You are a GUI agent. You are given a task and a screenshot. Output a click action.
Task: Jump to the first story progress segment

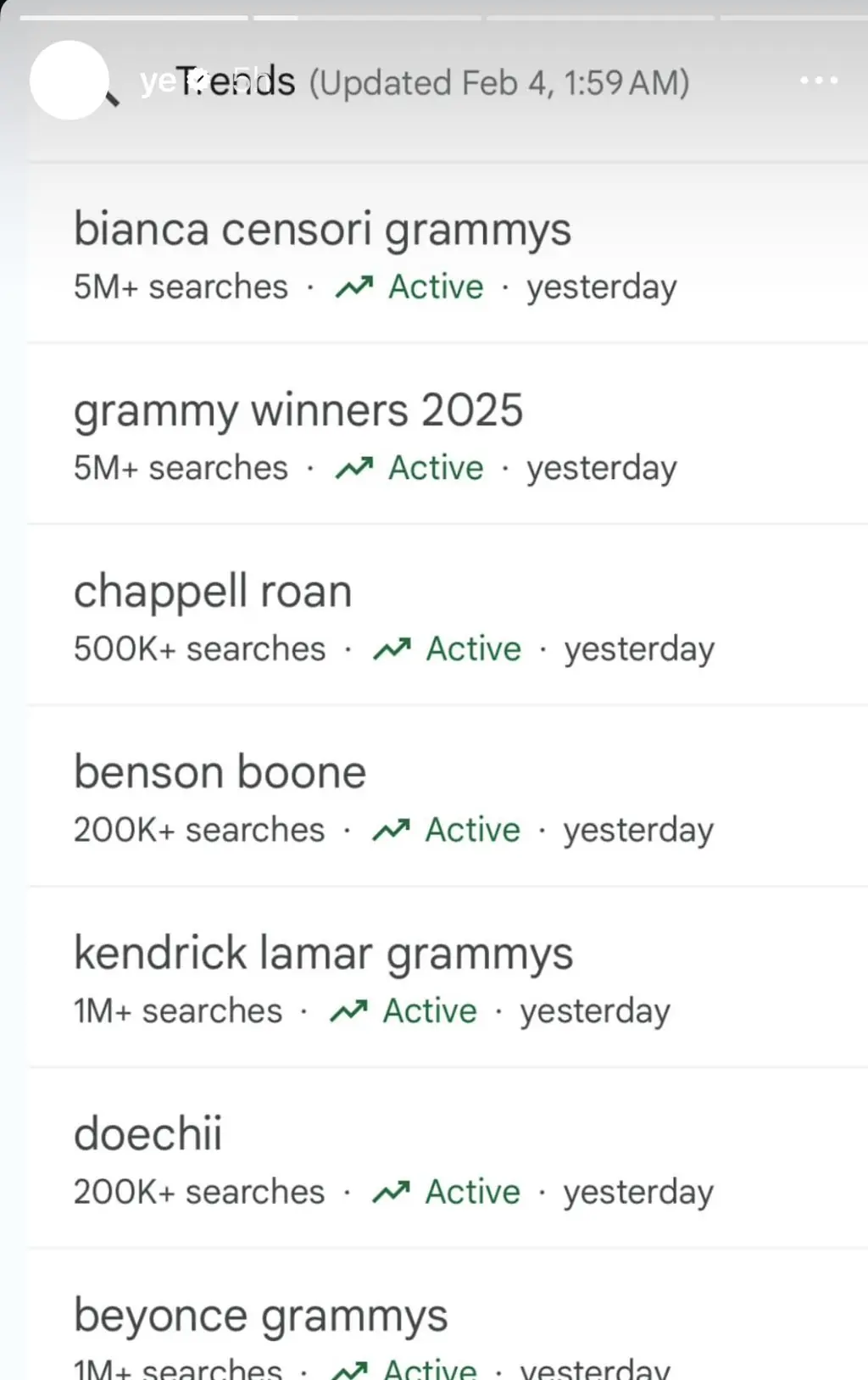pos(134,17)
